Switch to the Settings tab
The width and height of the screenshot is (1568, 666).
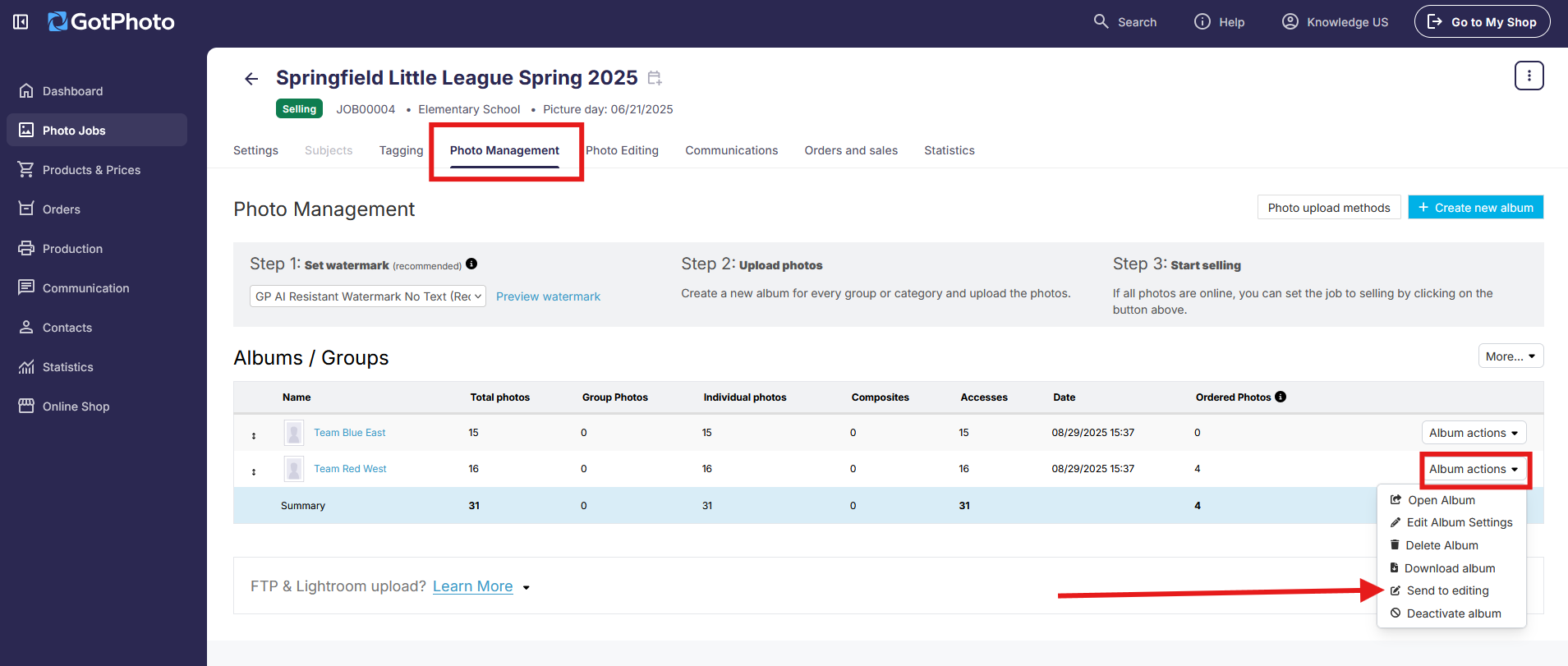click(255, 150)
